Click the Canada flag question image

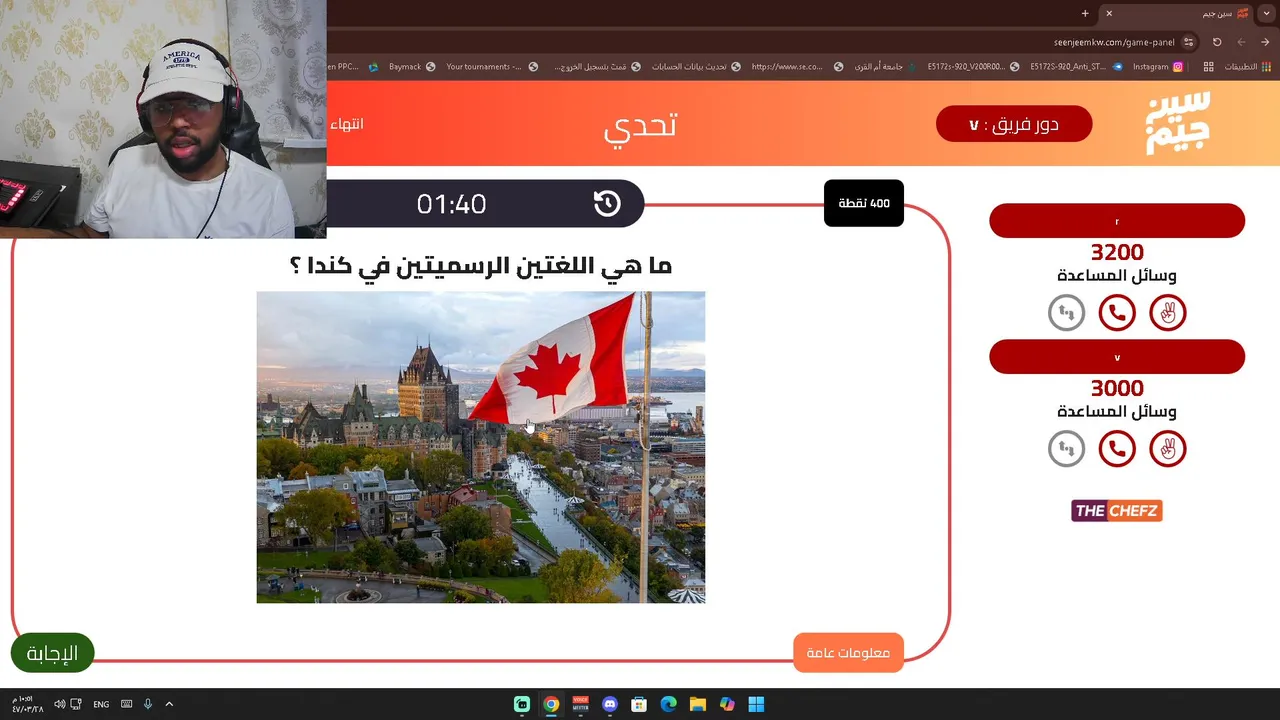[x=481, y=447]
